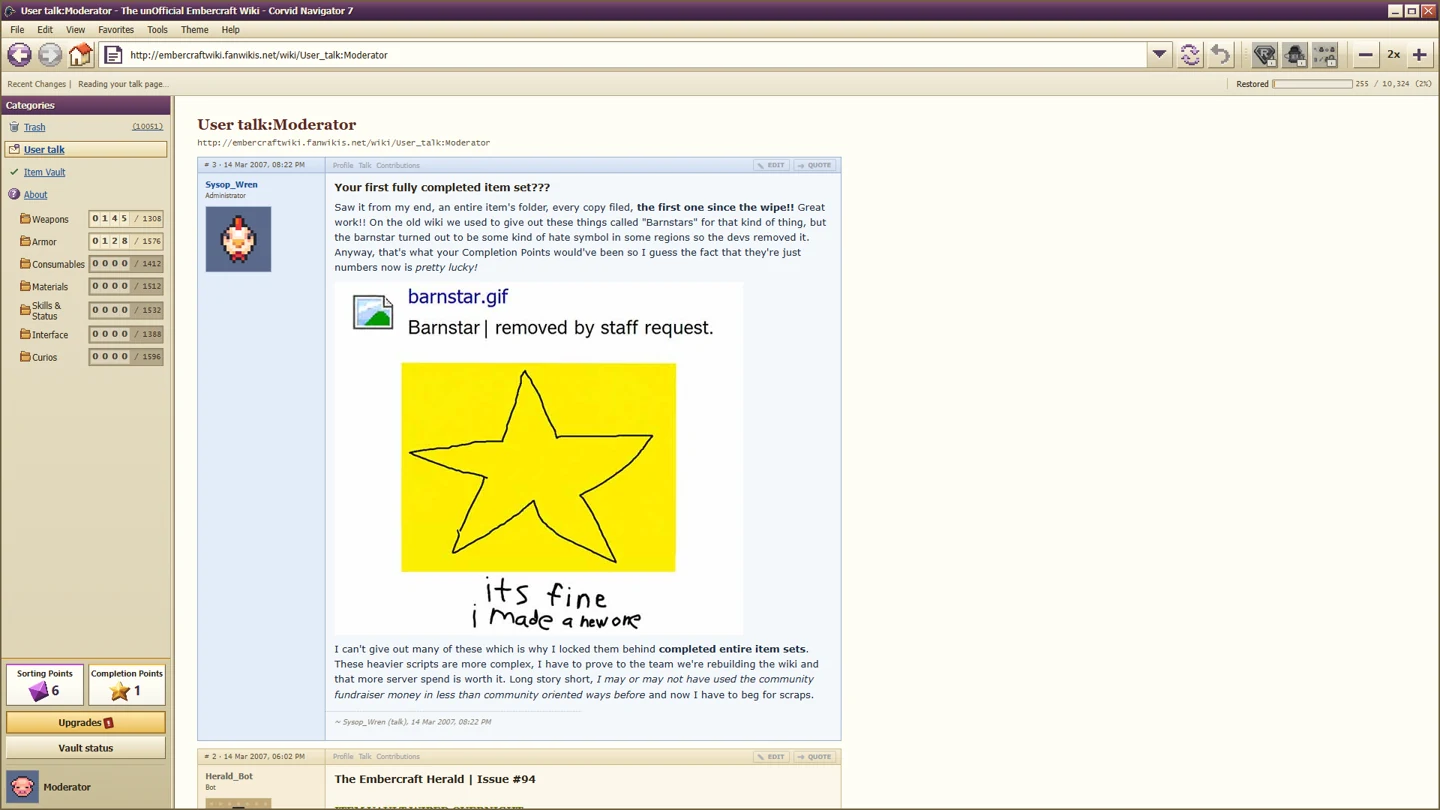The image size is (1440, 810).
Task: Open the Consumables folder icon
Action: 25,264
